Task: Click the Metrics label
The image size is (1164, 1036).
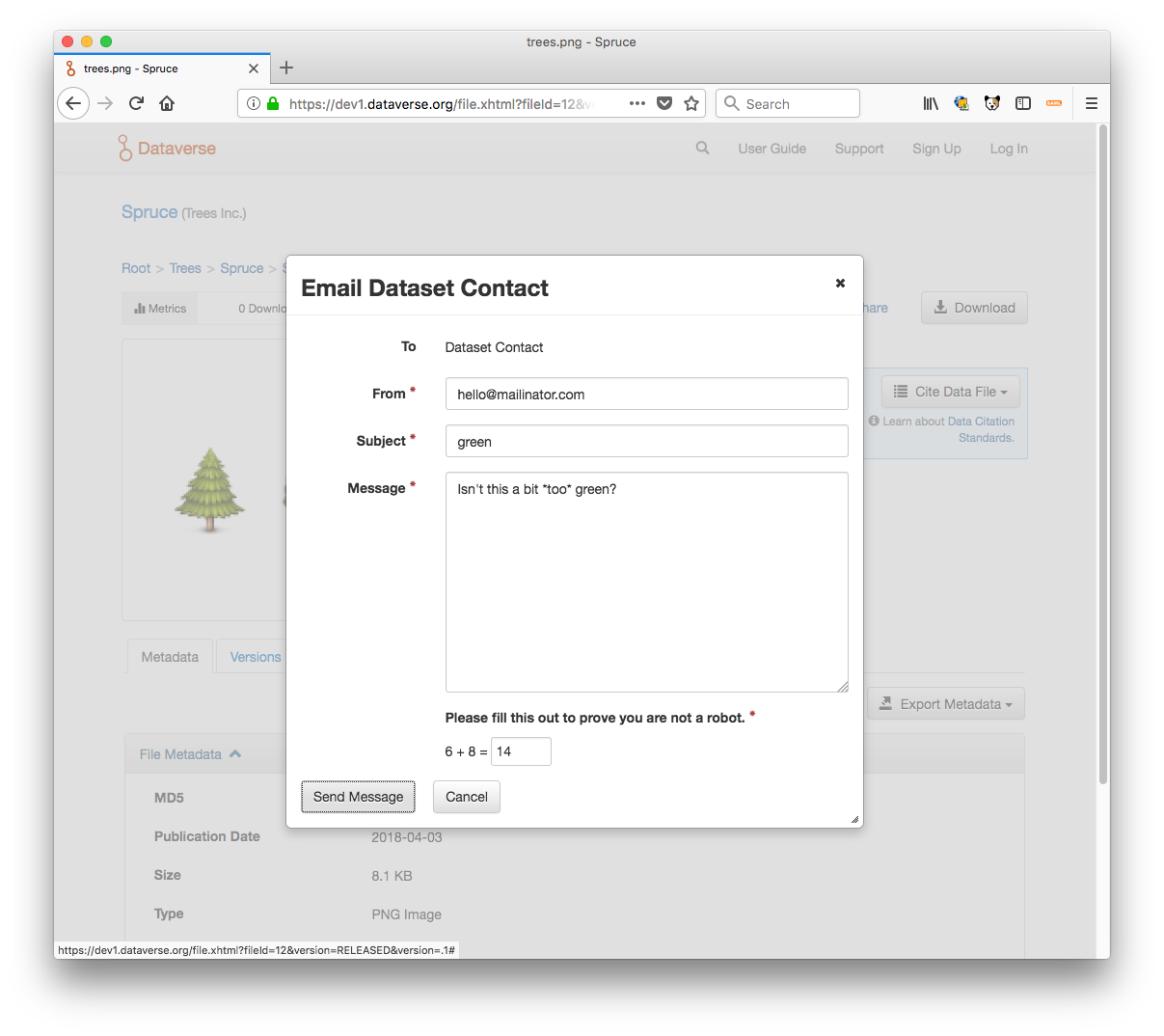Action: pos(160,309)
